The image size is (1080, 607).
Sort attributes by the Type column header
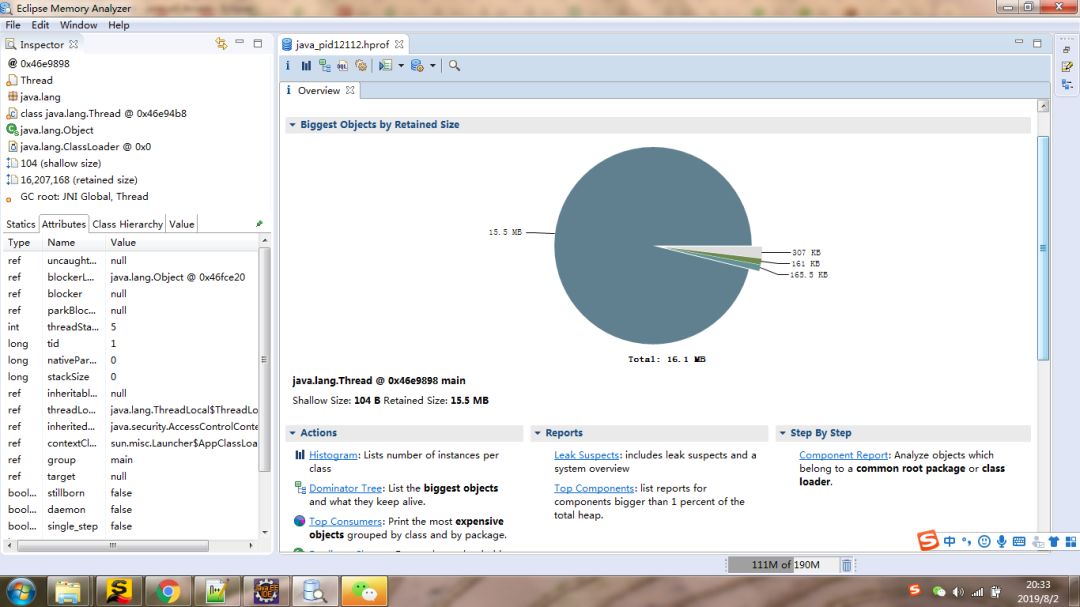[21, 243]
